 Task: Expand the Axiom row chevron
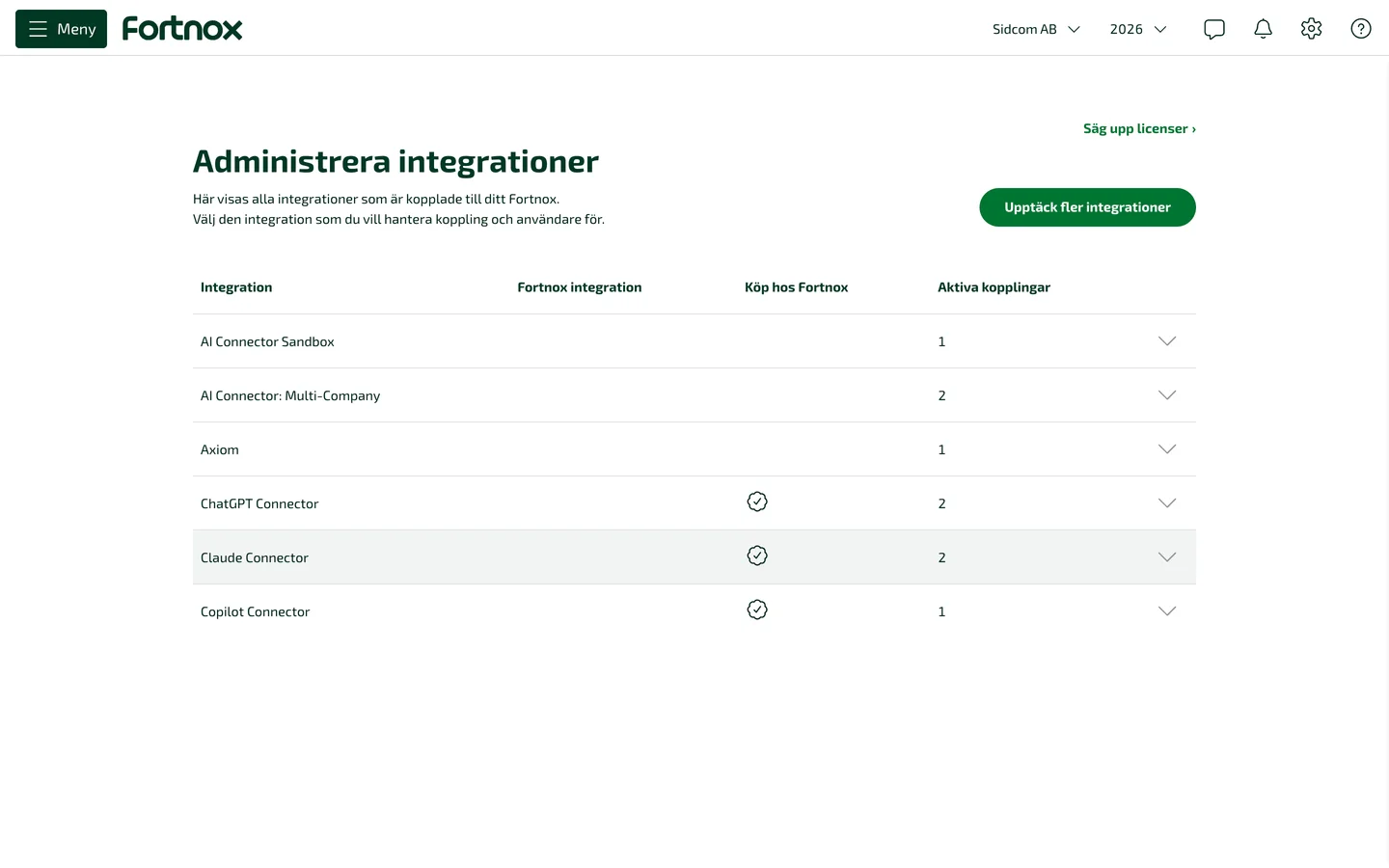[1167, 449]
